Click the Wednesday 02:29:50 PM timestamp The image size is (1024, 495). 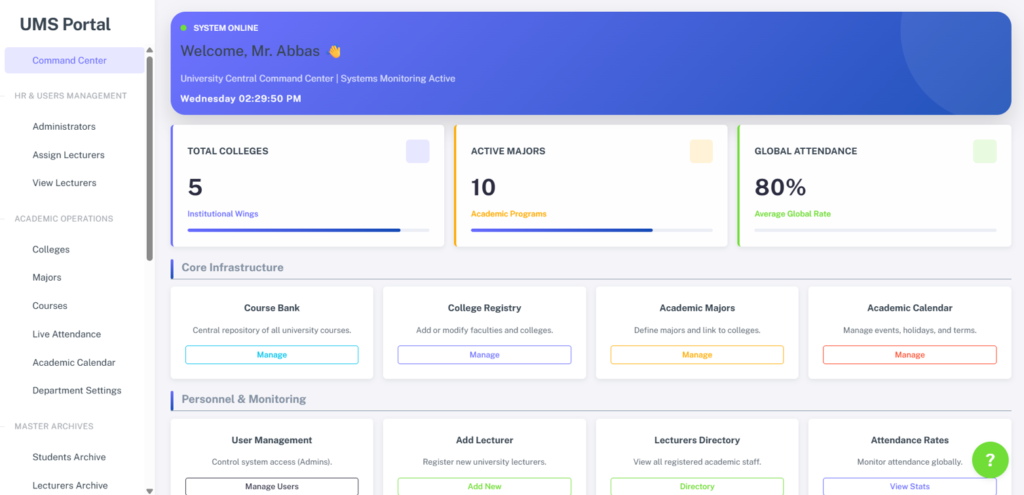tap(241, 99)
